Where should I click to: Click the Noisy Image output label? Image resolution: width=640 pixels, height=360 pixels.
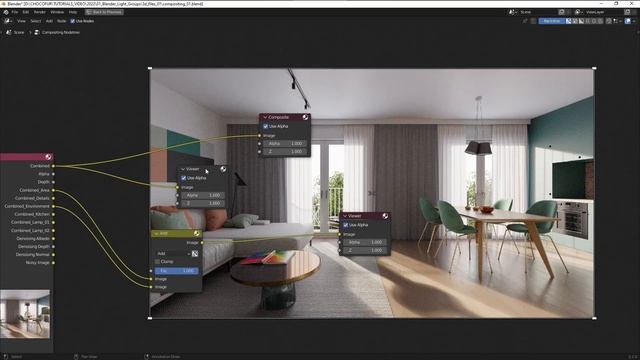tap(38, 262)
